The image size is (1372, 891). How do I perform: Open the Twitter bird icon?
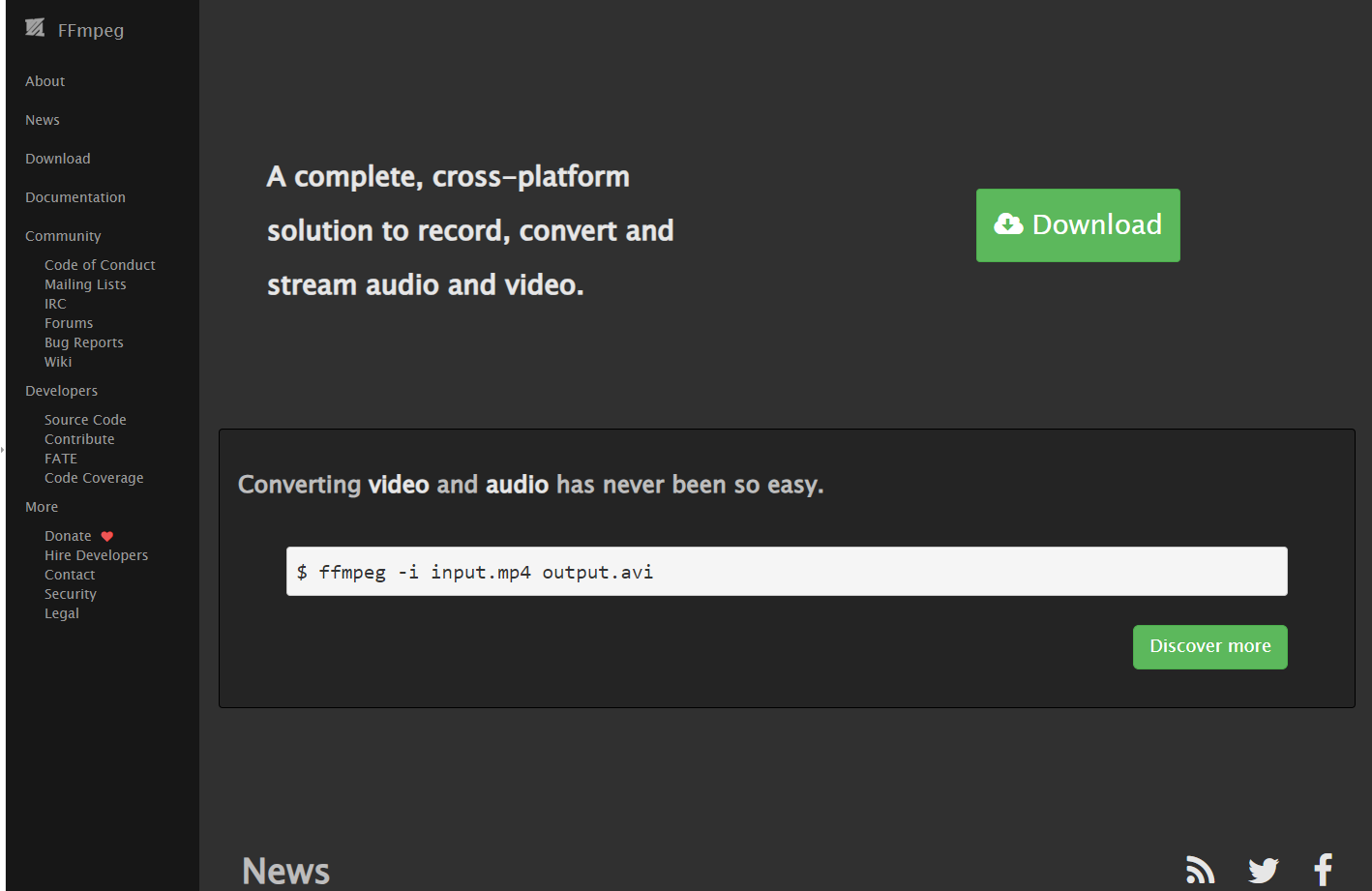[x=1263, y=870]
